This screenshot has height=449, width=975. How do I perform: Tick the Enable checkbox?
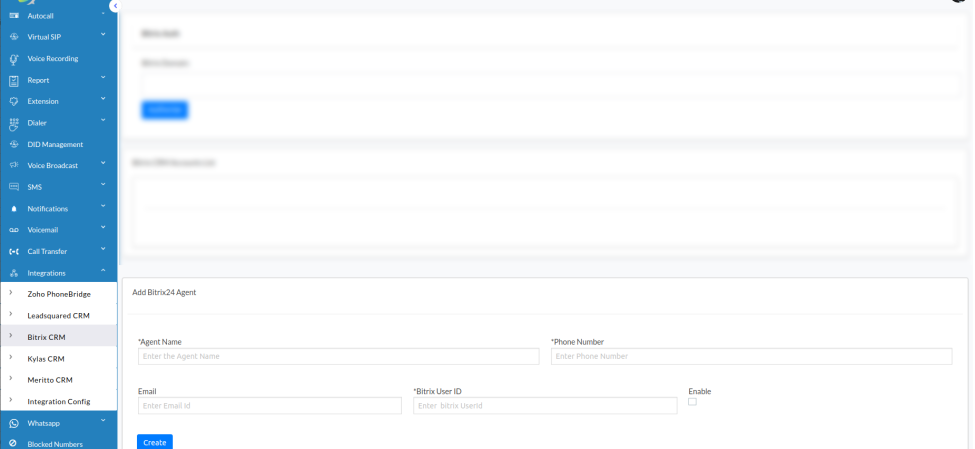pyautogui.click(x=692, y=402)
